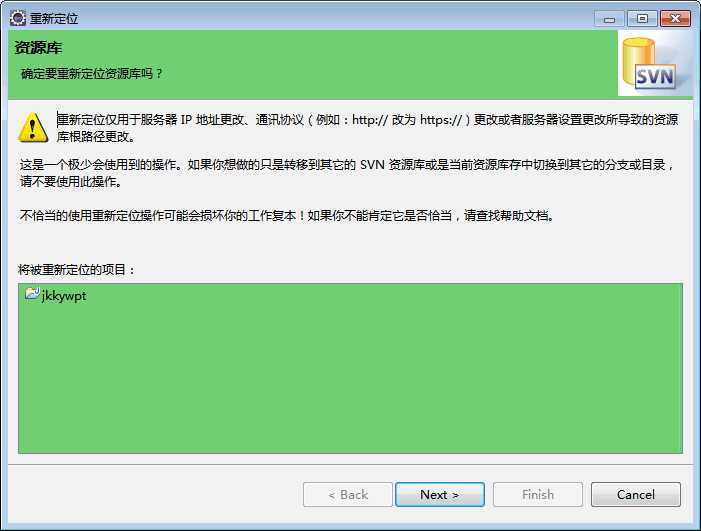Click the Eclipse gear icon in title bar
Viewport: 701px width, 531px height.
pos(18,18)
